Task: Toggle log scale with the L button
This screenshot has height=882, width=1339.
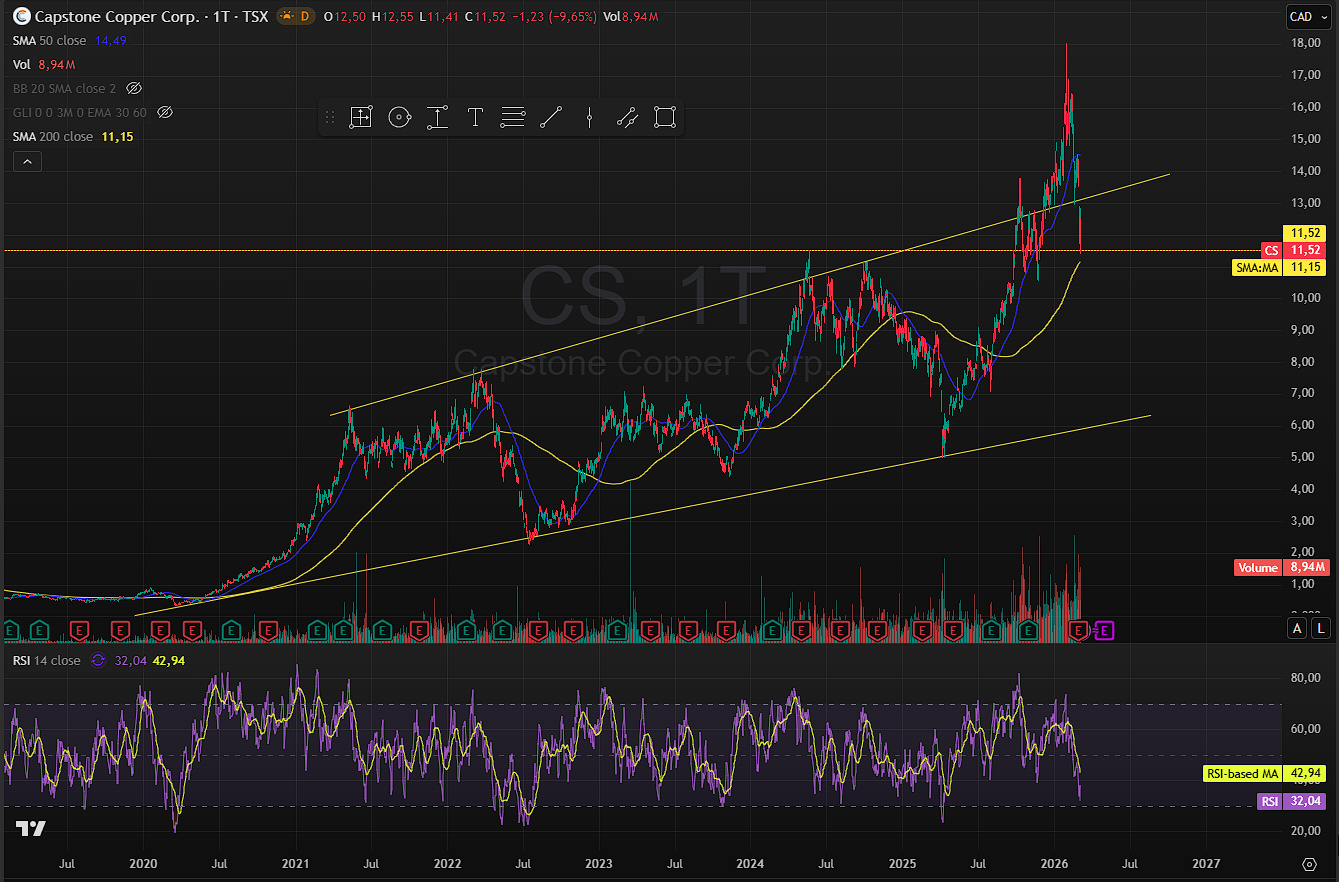Action: (1321, 628)
